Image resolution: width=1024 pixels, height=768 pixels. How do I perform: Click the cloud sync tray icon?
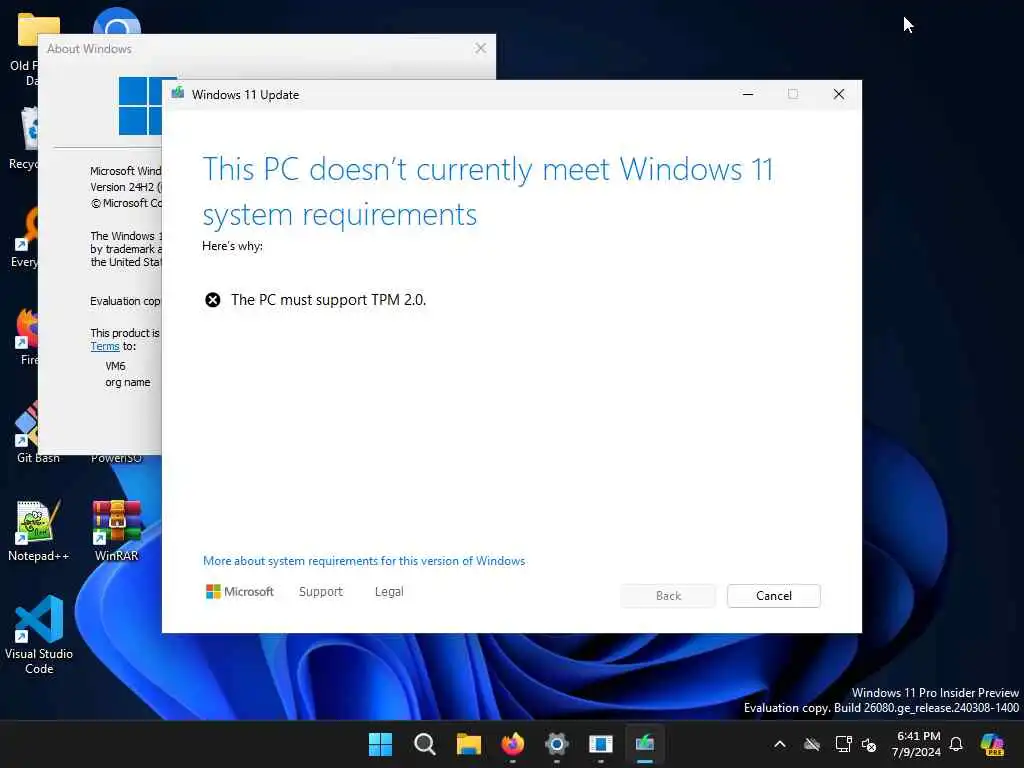click(812, 744)
